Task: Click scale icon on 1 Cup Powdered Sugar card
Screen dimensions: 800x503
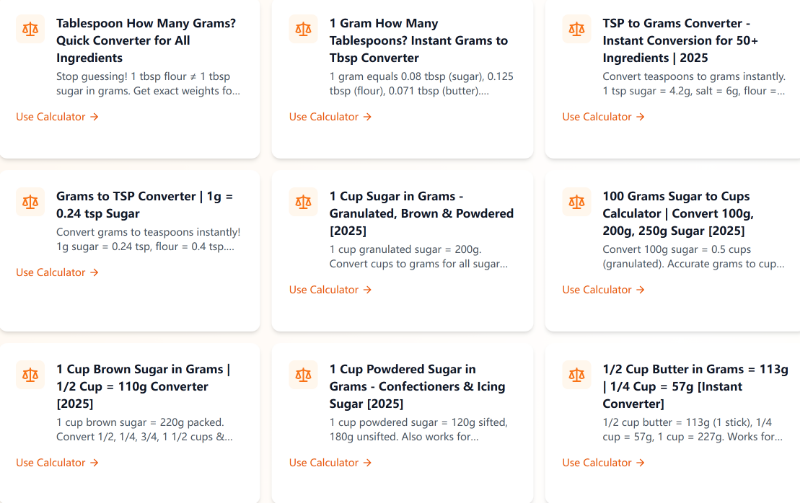Action: 303,375
